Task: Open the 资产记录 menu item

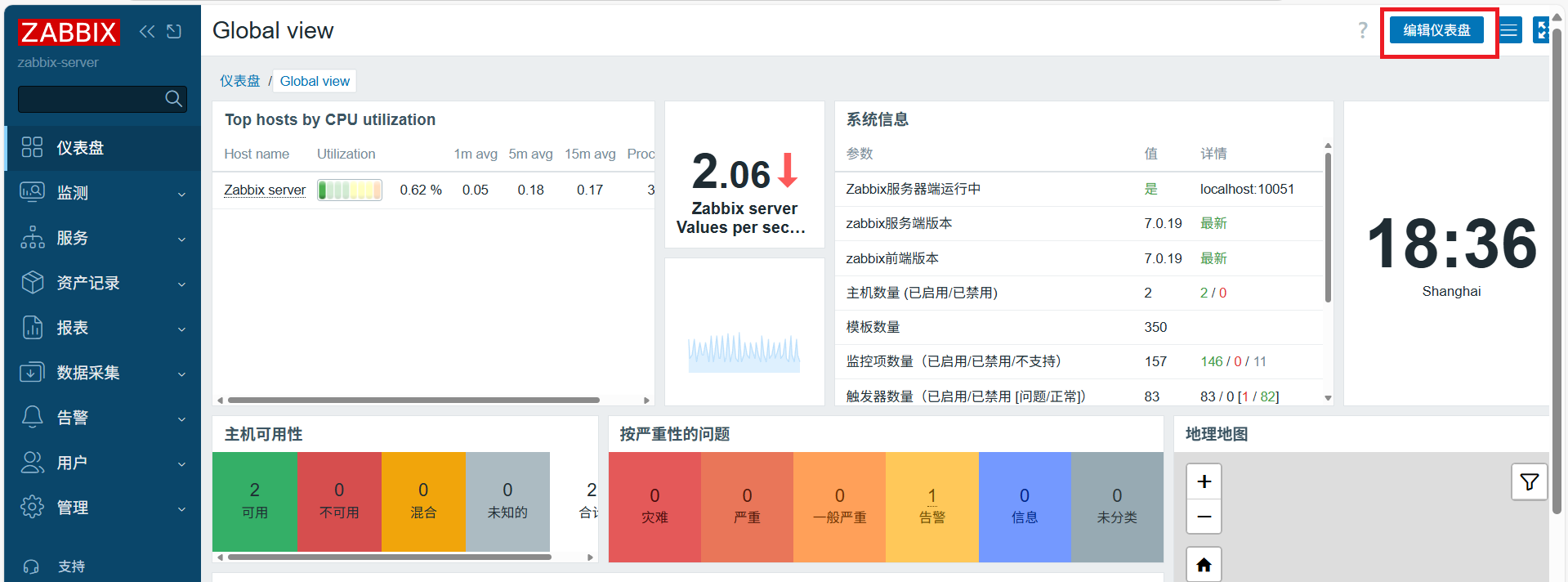Action: [103, 283]
